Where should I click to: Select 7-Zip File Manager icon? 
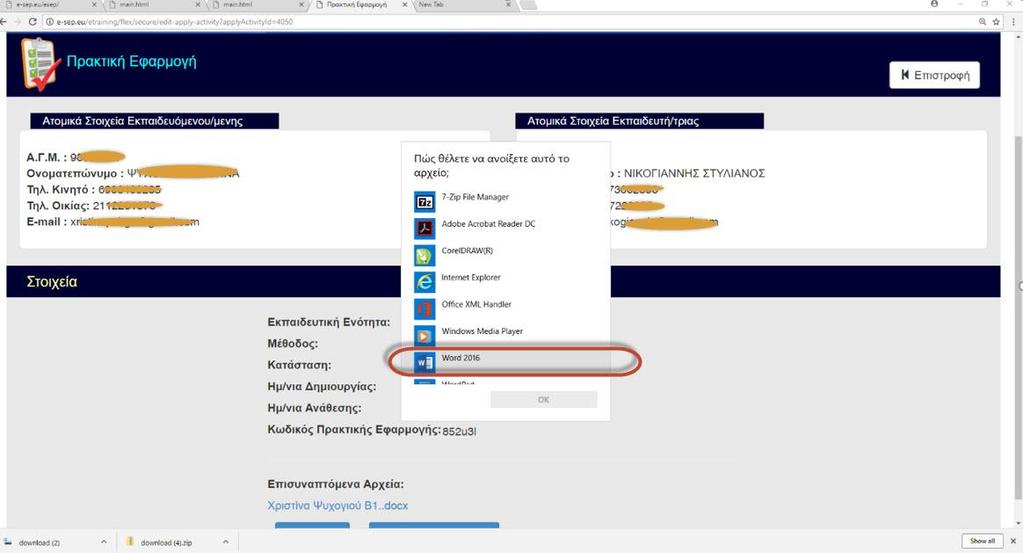click(x=425, y=202)
